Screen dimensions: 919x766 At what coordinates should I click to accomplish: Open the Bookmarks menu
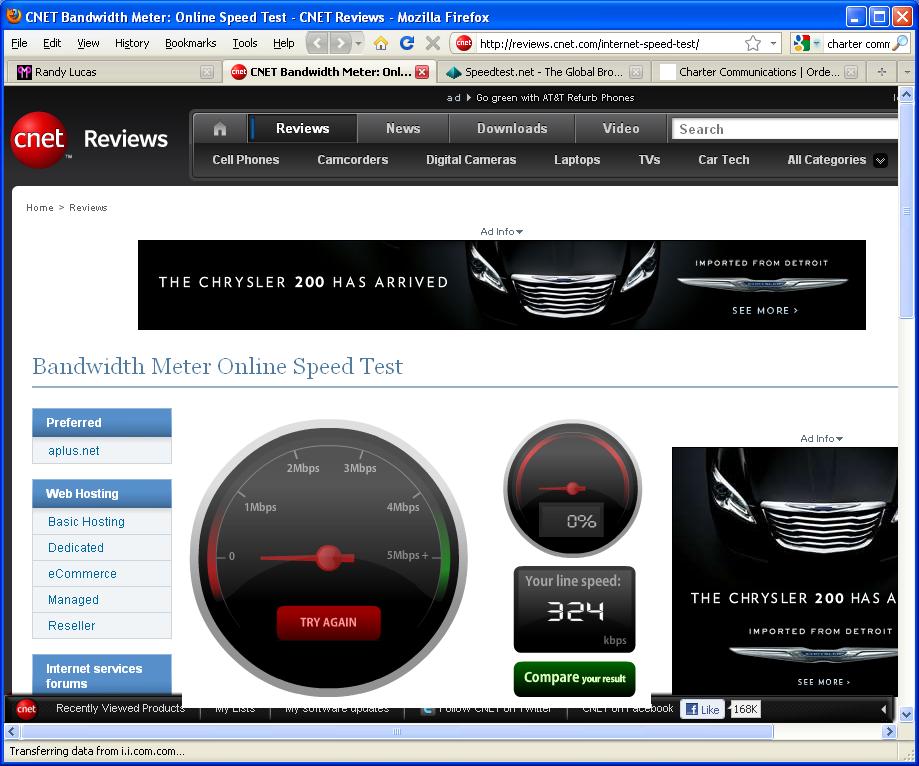[x=190, y=43]
